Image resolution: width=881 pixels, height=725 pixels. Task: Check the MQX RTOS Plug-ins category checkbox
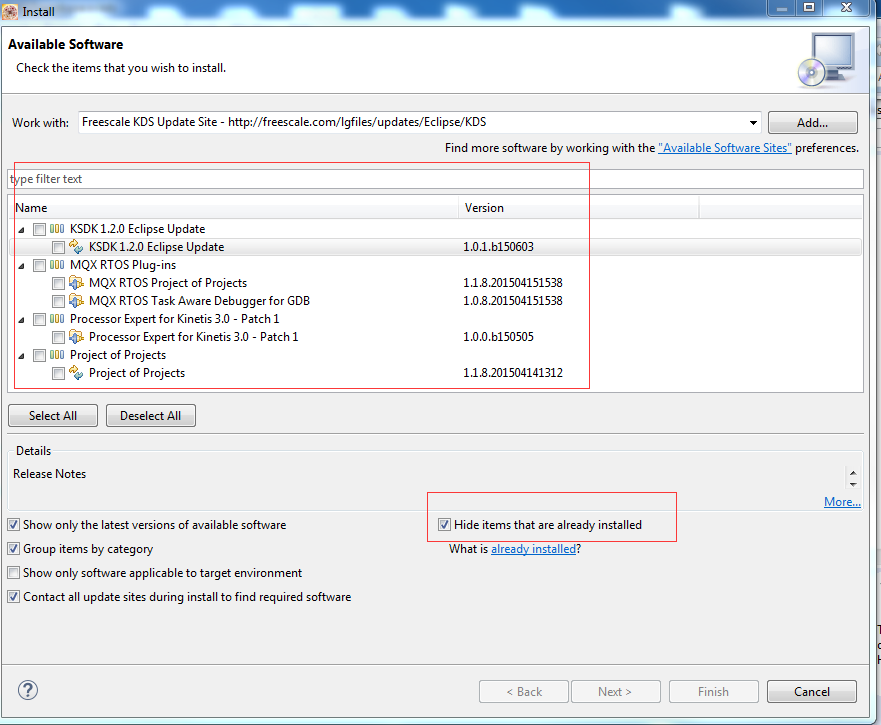pos(39,265)
